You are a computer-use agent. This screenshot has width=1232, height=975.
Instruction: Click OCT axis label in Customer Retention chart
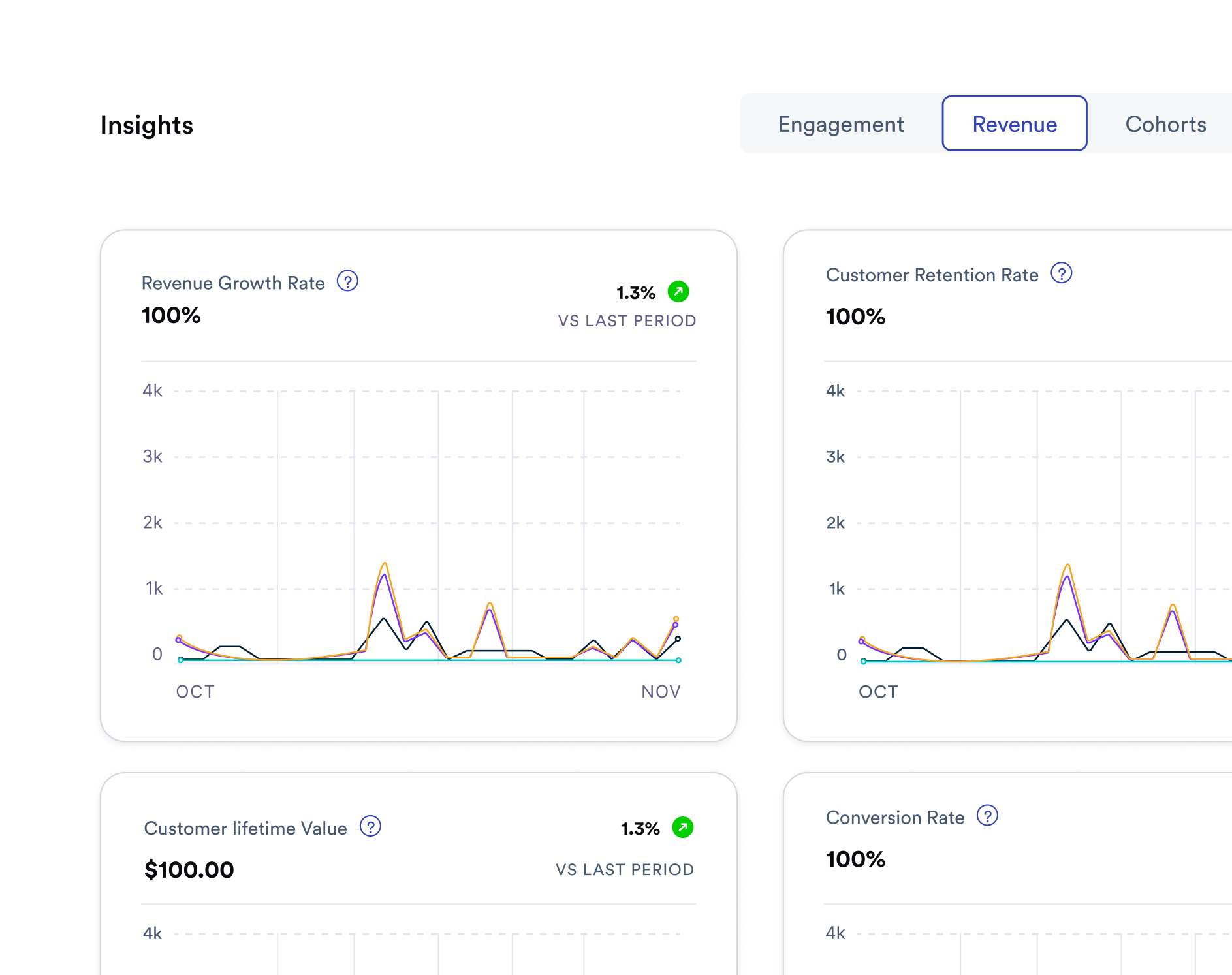click(878, 692)
